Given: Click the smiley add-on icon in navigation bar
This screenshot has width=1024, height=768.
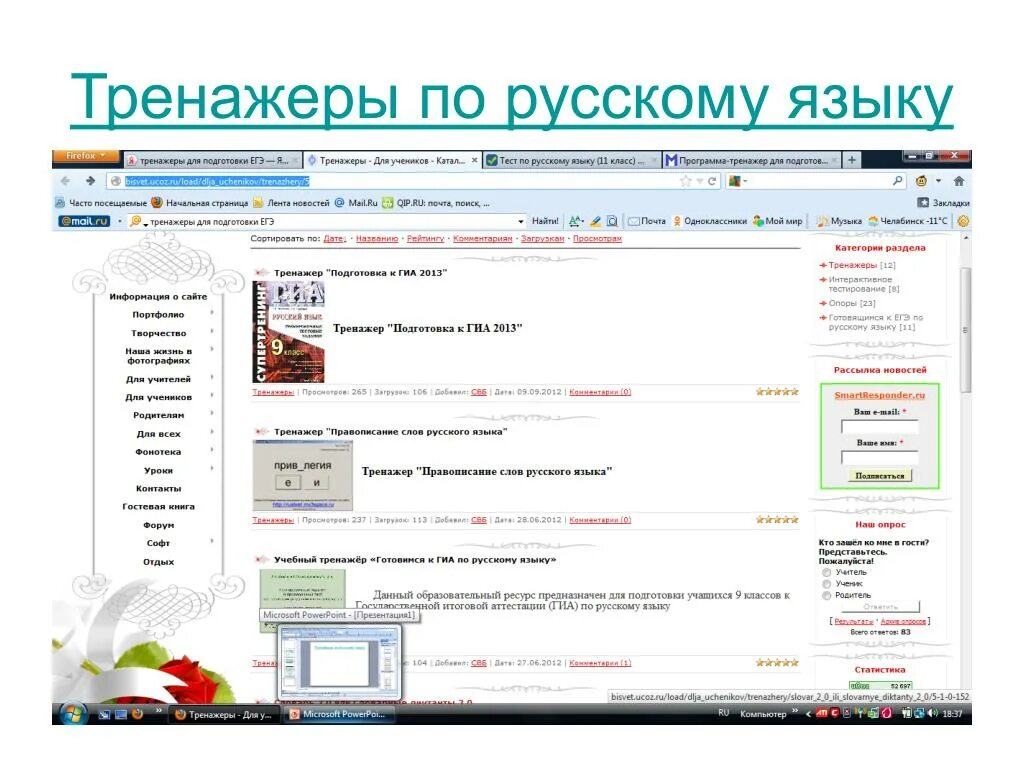Looking at the screenshot, I should pos(921,181).
